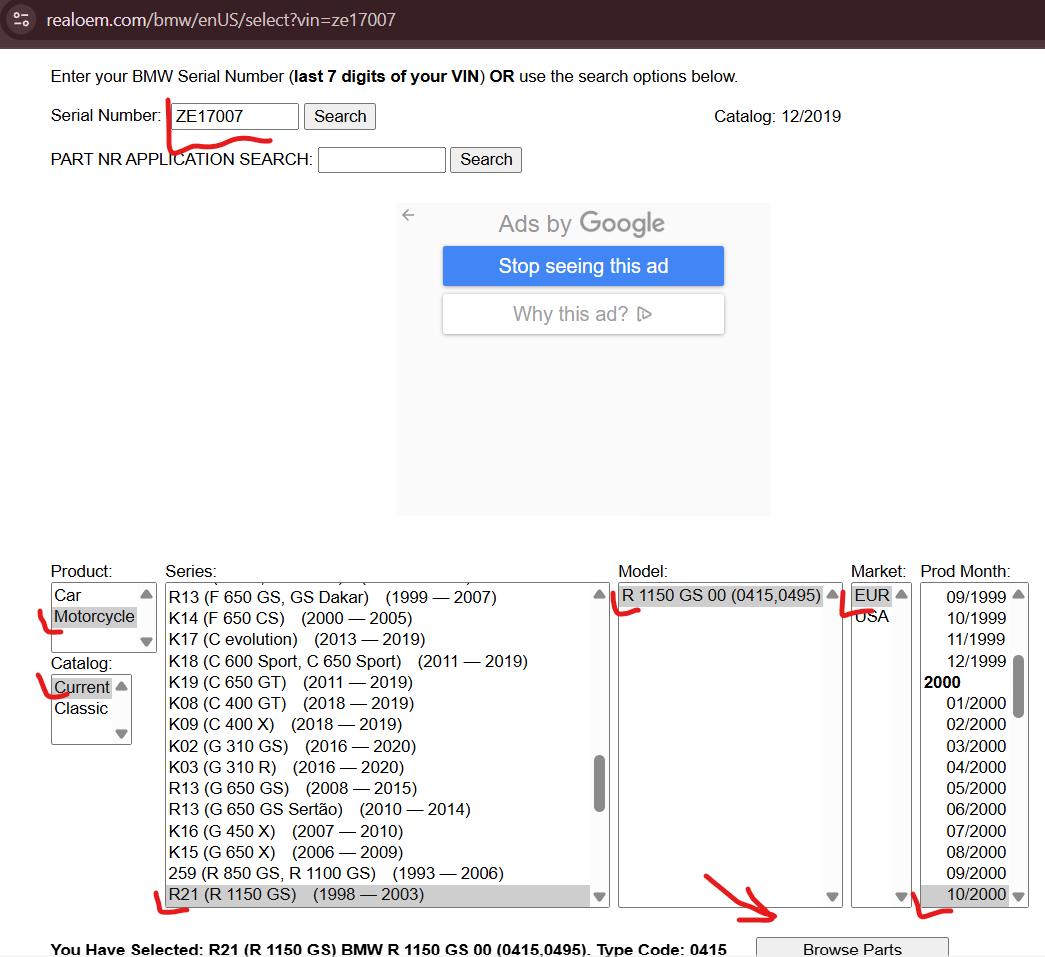This screenshot has height=957, width=1045.
Task: Select EUR in the Market list
Action: click(872, 595)
